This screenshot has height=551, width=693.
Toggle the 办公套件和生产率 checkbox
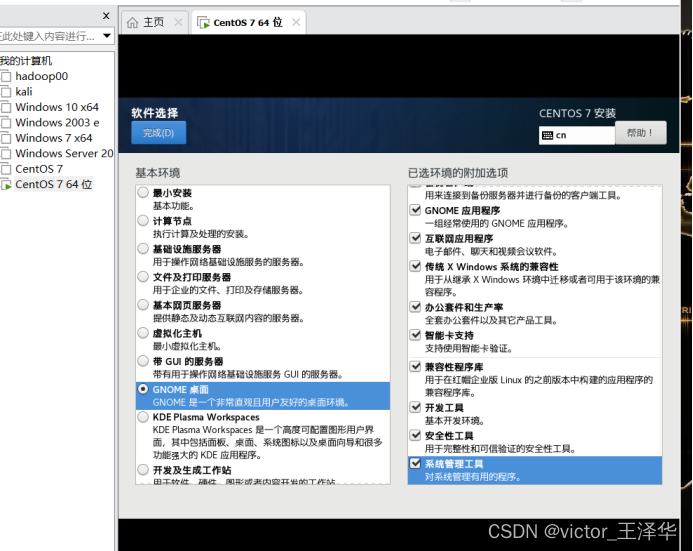[x=415, y=307]
